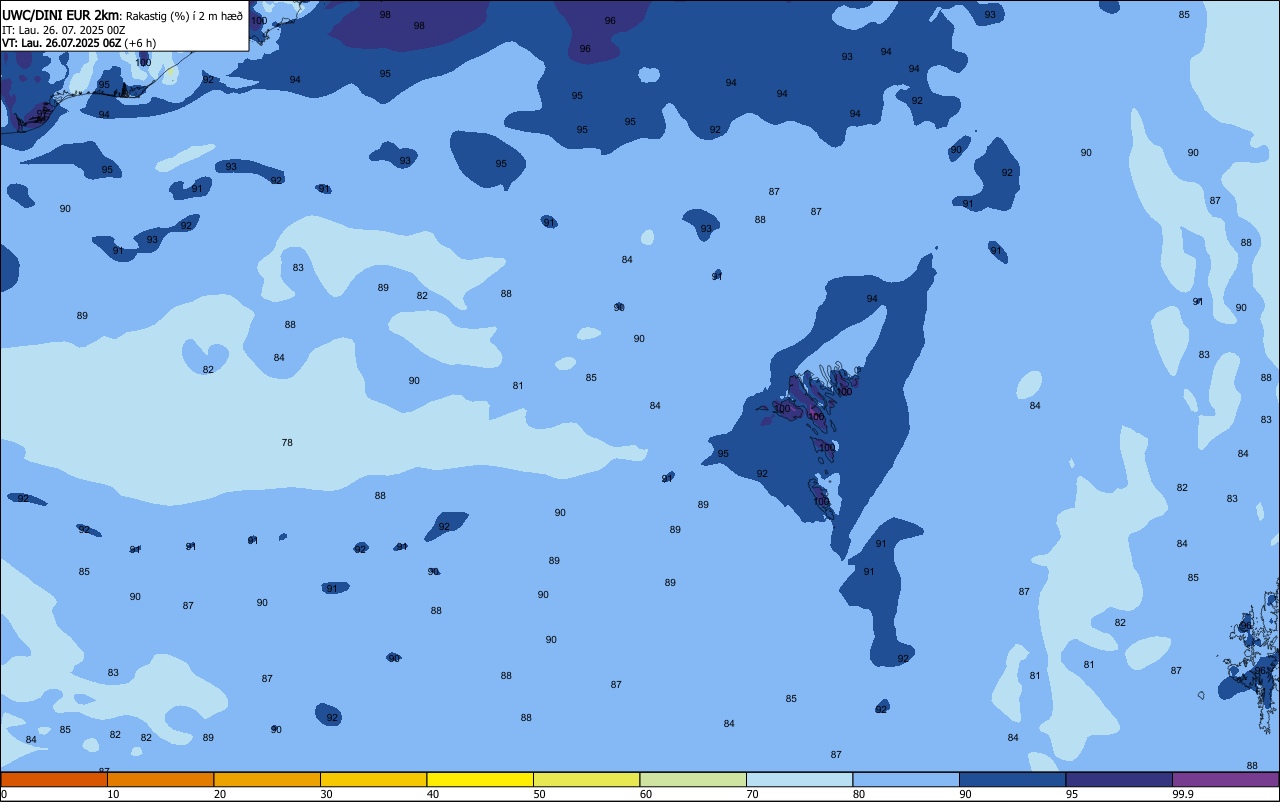This screenshot has width=1280, height=802.
Task: Click the legend tick label "60"
Action: pos(646,794)
